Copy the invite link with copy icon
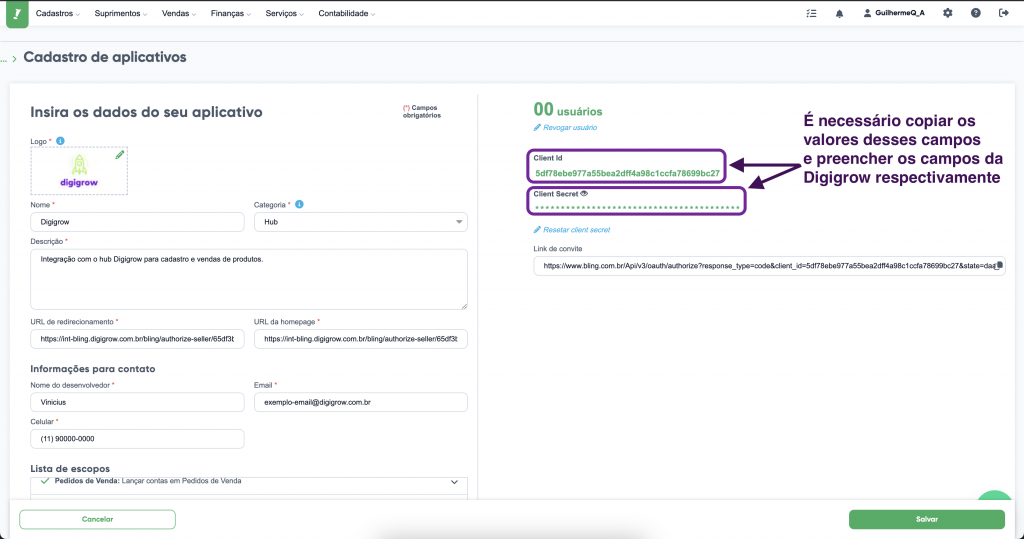Viewport: 1024px width, 539px height. tap(998, 266)
